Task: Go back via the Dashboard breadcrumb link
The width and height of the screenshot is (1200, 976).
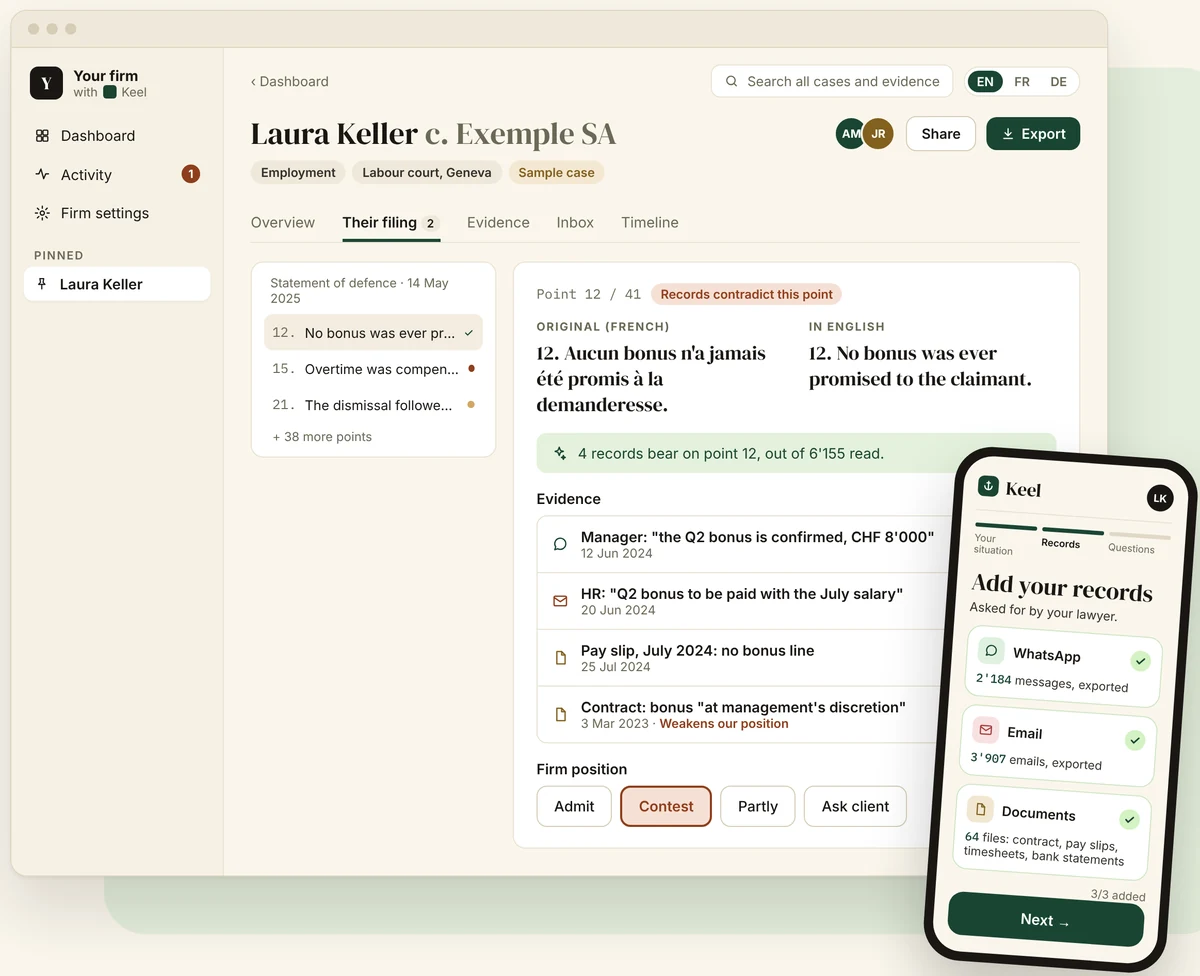Action: [290, 82]
